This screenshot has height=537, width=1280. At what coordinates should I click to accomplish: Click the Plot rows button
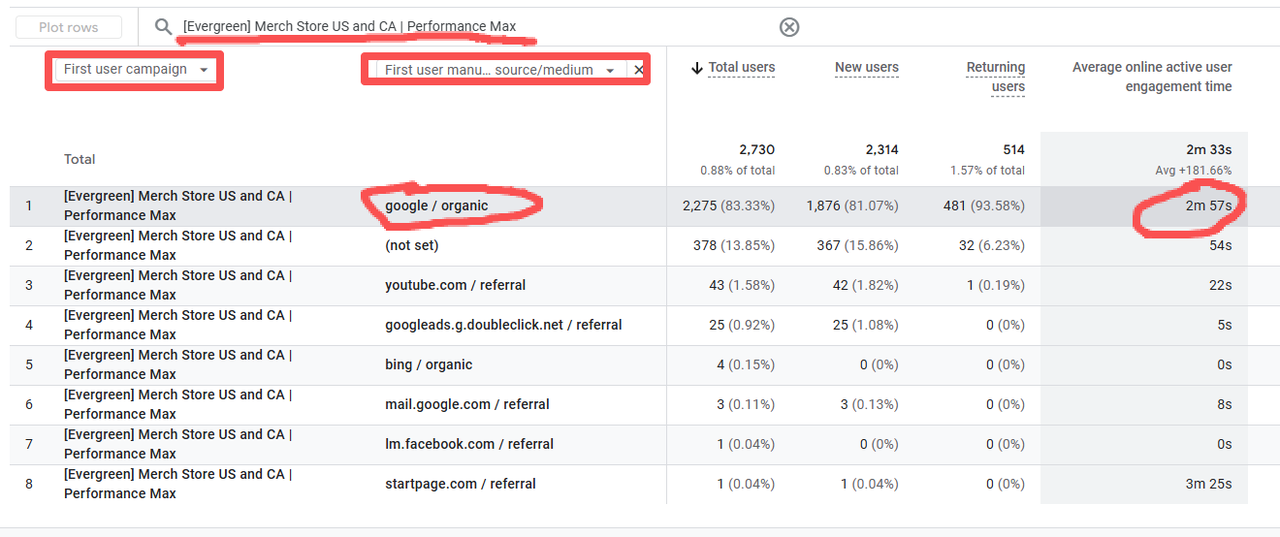tap(69, 27)
